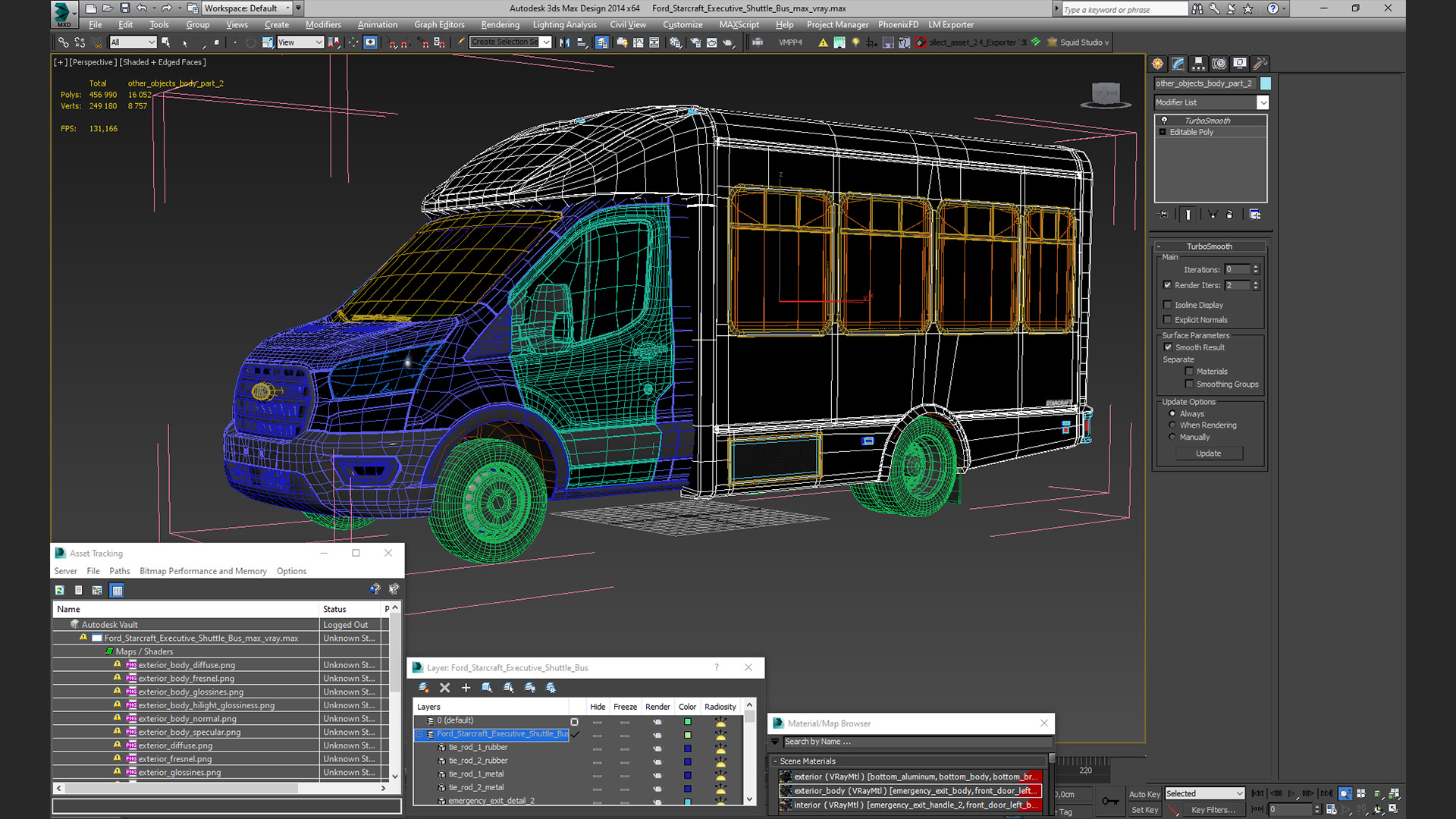Click the Redo arrow in the quick access toolbar

tap(166, 8)
